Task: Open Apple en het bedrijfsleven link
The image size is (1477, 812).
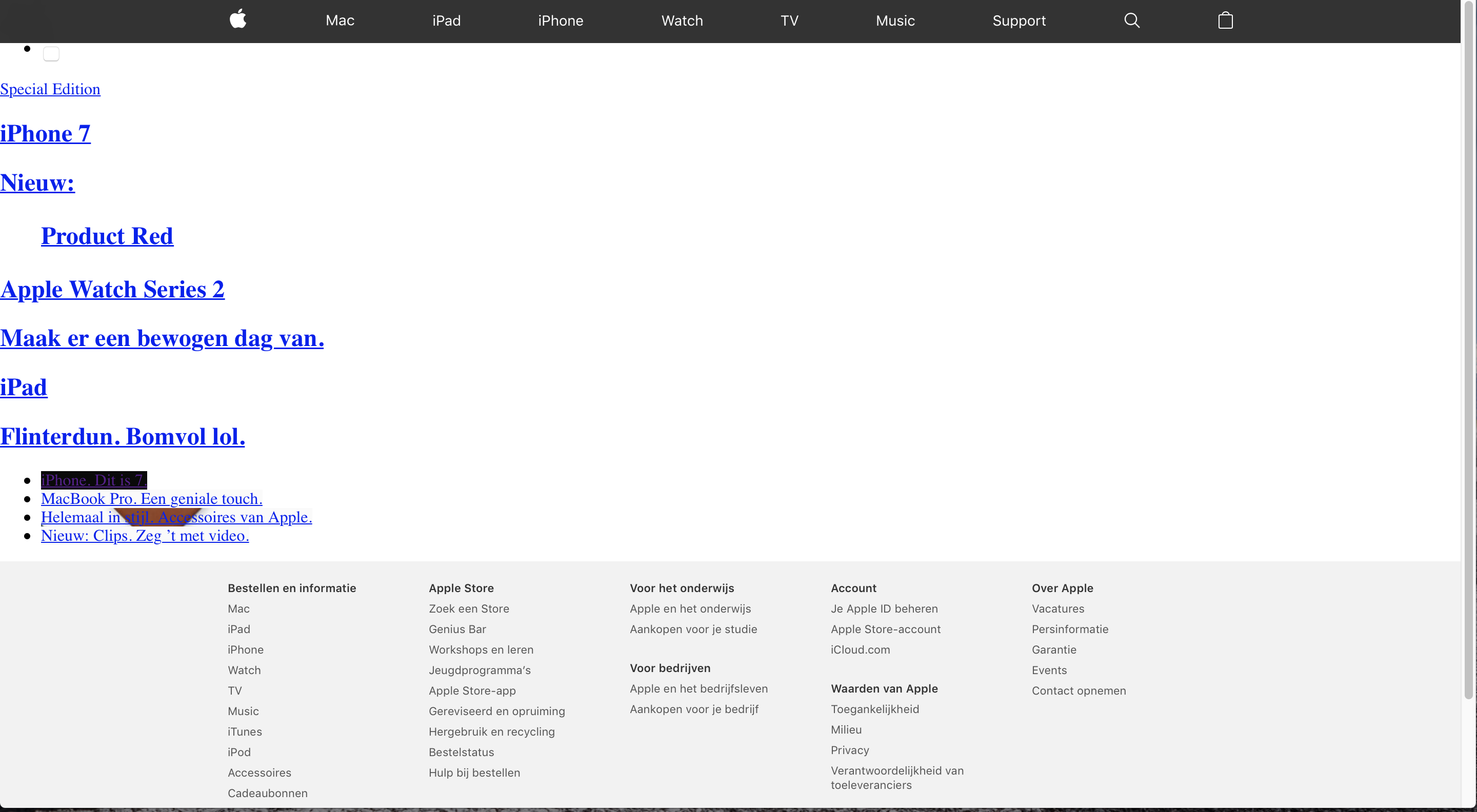Action: (x=699, y=689)
